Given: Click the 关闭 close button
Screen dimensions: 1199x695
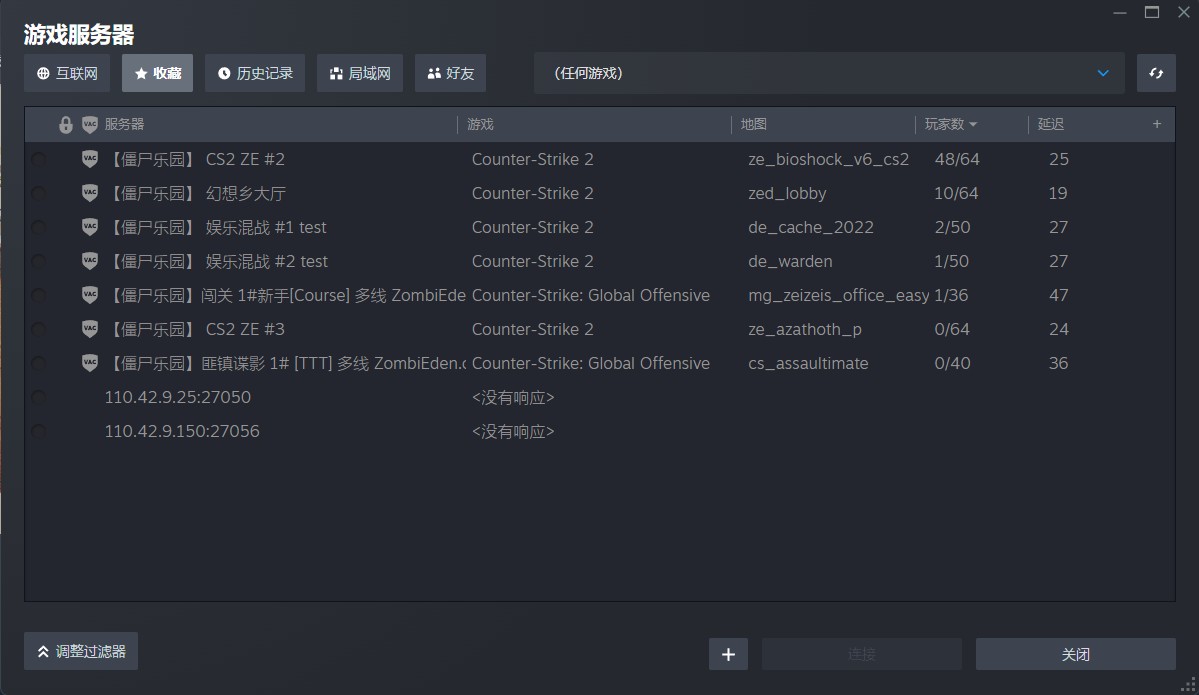Looking at the screenshot, I should point(1075,654).
